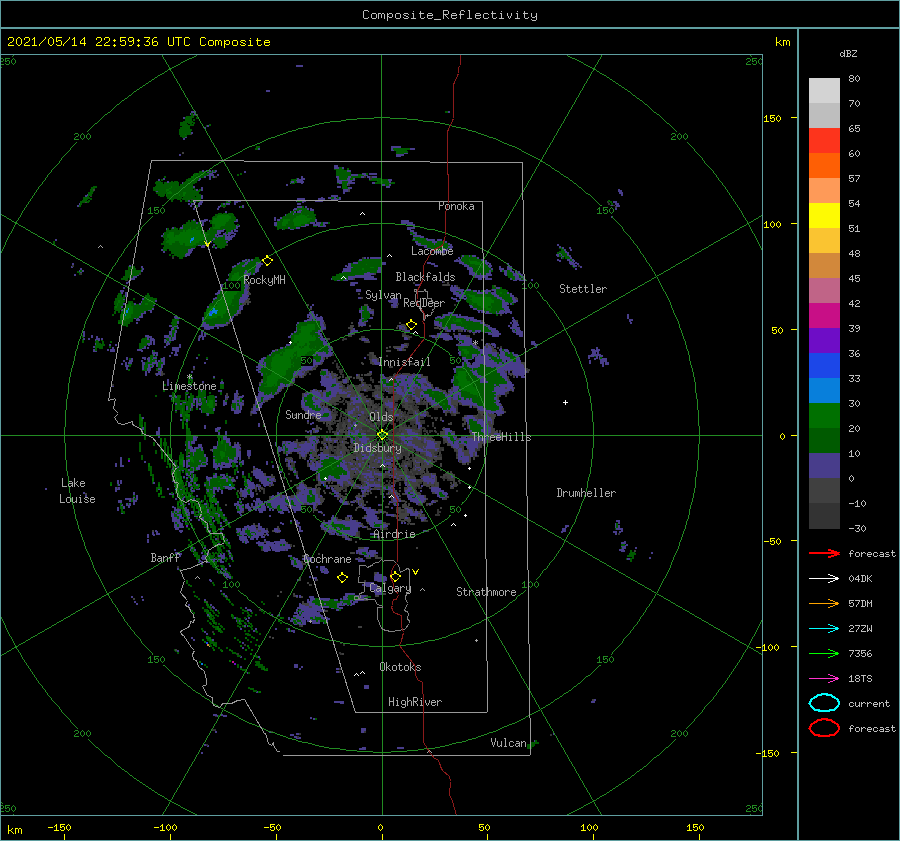Click the Limestone label
900x841 pixels.
[x=189, y=386]
